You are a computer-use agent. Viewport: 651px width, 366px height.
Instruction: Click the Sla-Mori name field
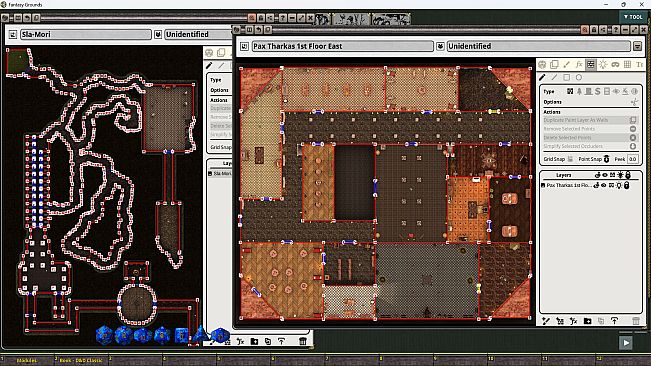pos(86,34)
